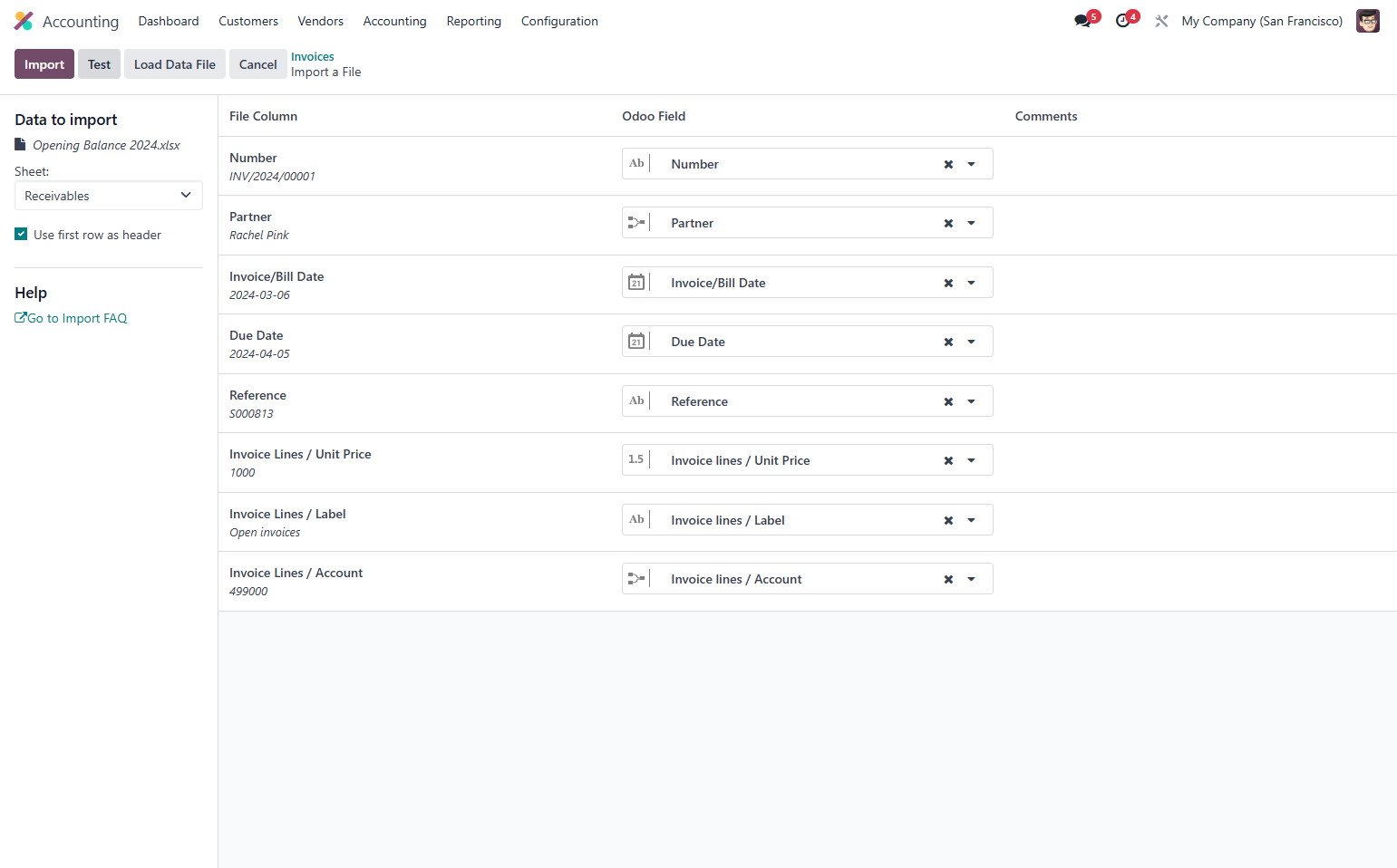Expand the Invoice lines Account dropdown arrow
Viewport: 1397px width, 868px height.
click(x=971, y=579)
